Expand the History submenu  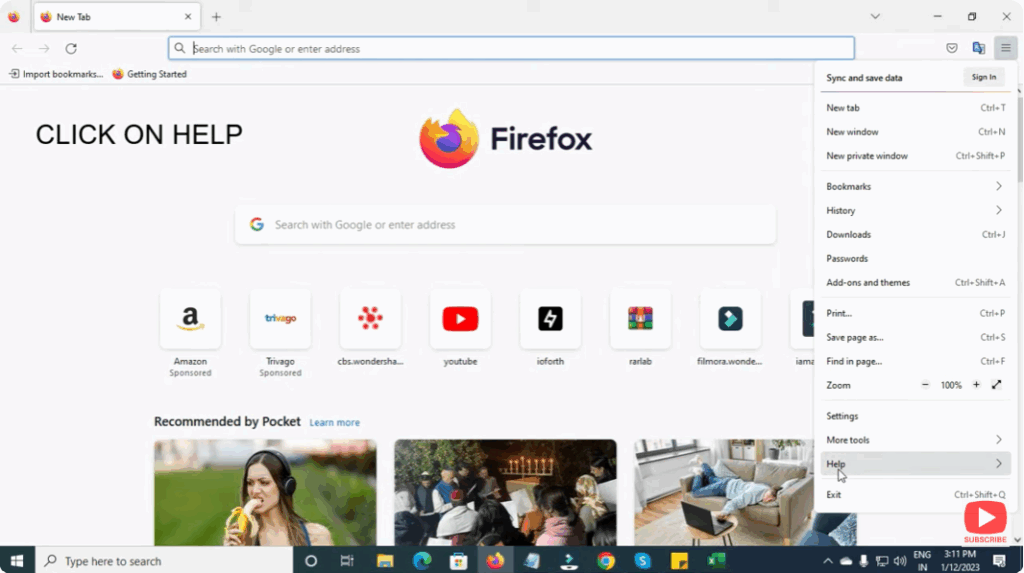tap(914, 211)
